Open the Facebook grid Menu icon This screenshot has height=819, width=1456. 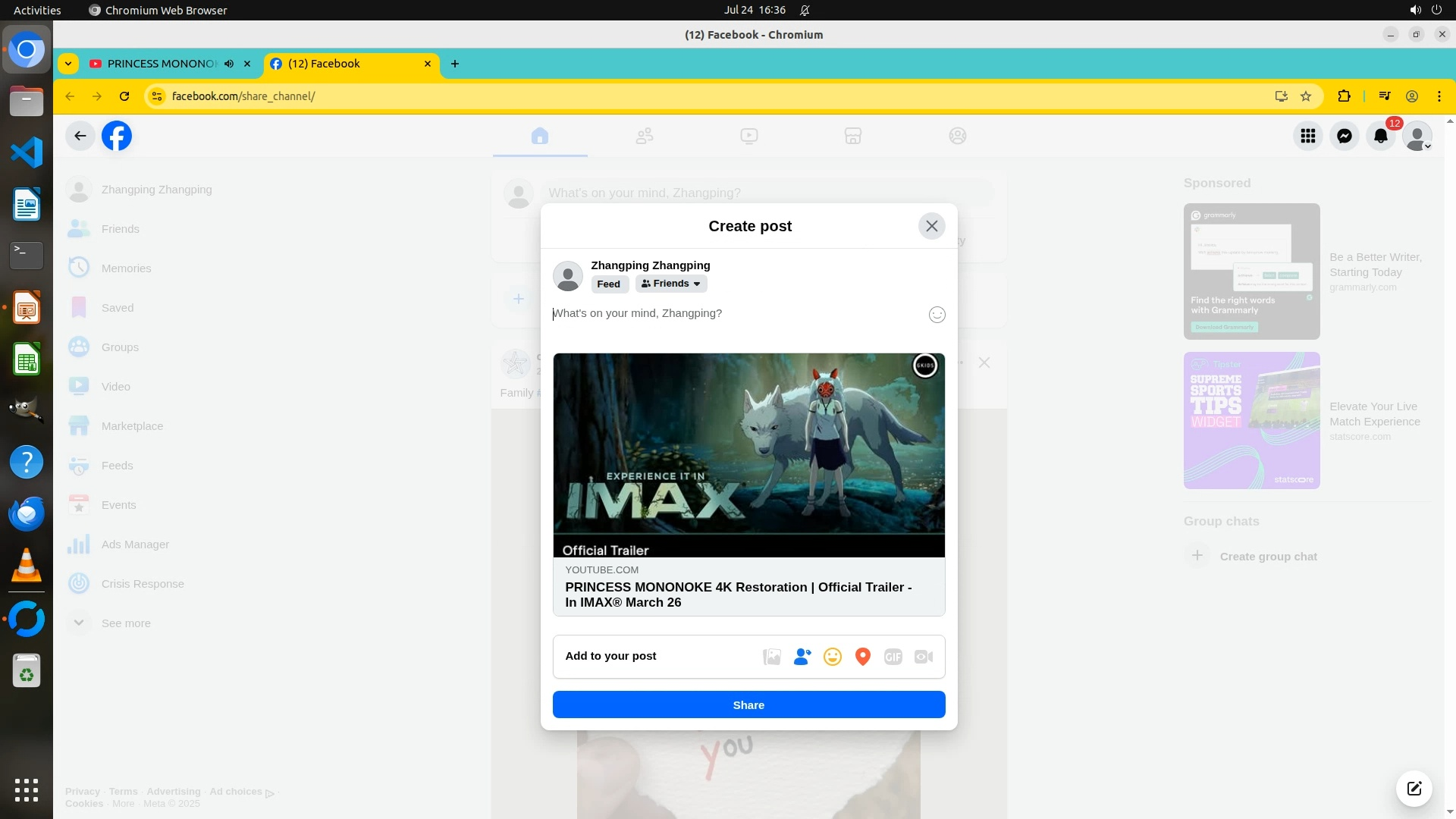pos(1308,136)
